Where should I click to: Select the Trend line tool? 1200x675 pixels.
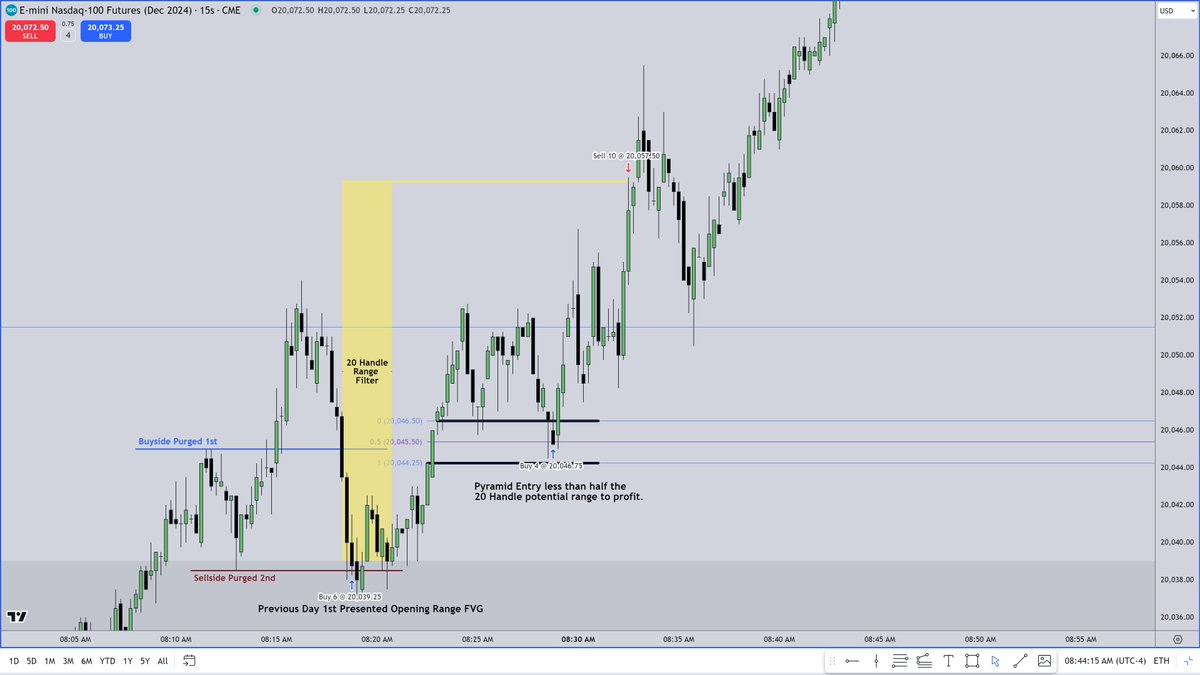[x=1020, y=660]
